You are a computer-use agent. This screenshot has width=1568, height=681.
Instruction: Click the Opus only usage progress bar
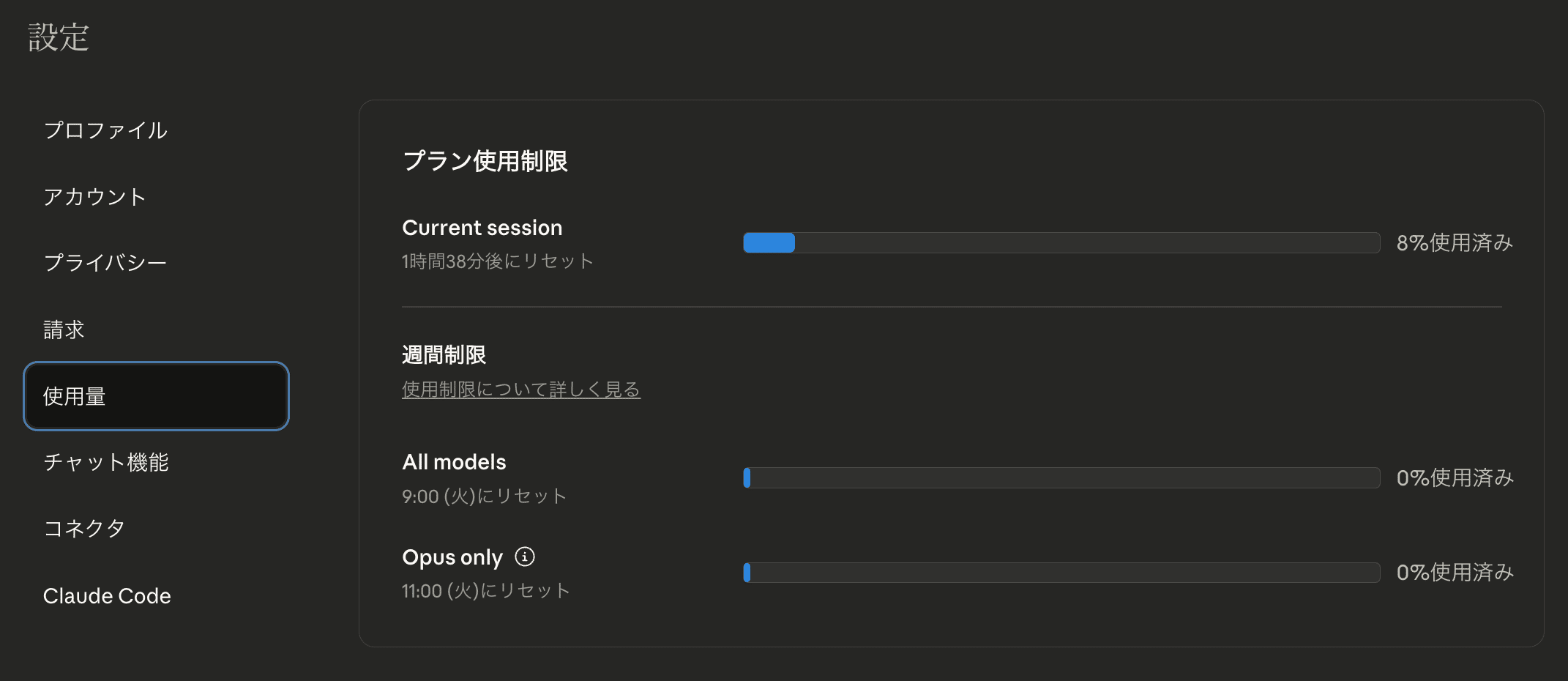(1061, 573)
